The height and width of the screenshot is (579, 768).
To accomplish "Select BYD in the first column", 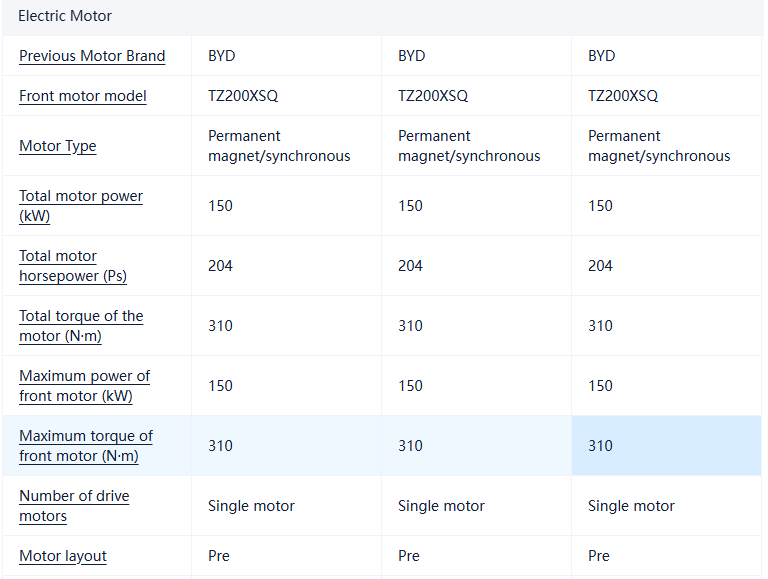I will click(x=222, y=56).
